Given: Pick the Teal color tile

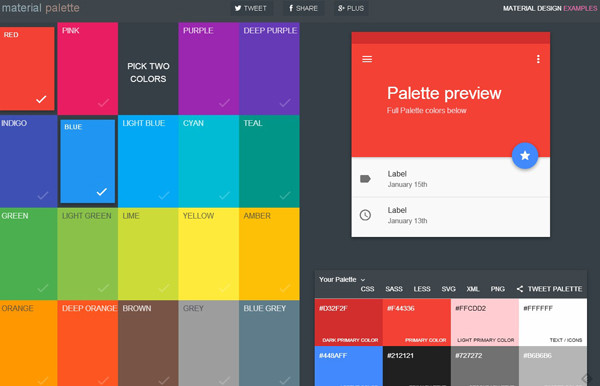Looking at the screenshot, I should point(269,161).
